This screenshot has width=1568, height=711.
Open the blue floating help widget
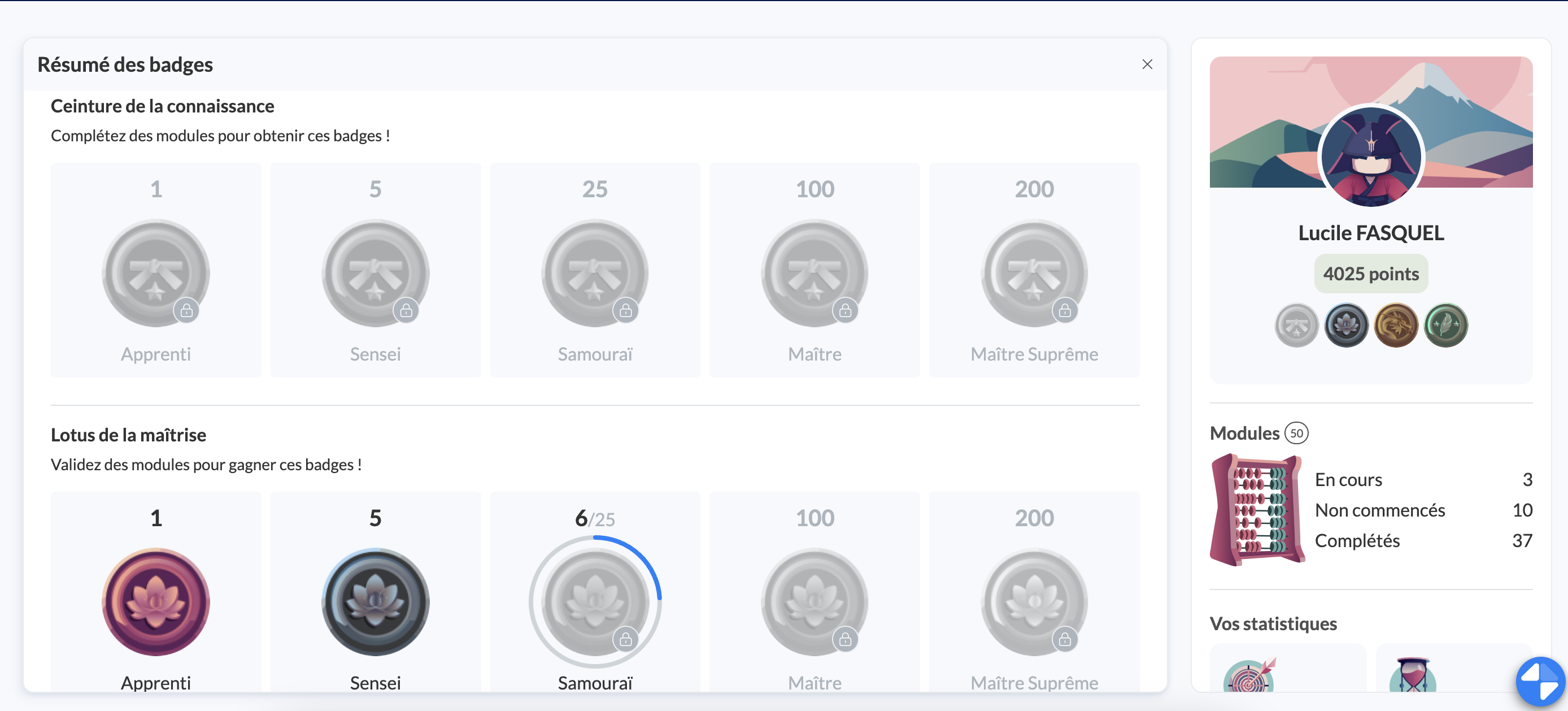[x=1541, y=682]
